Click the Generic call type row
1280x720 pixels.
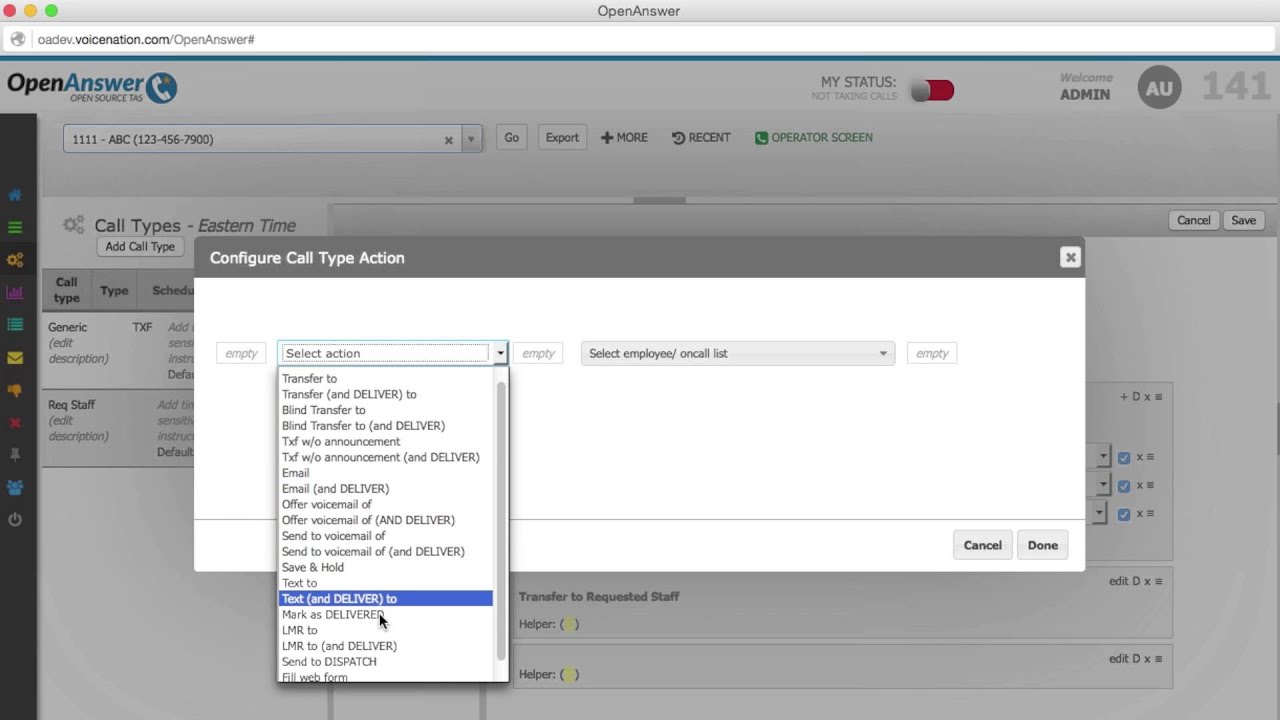click(120, 350)
